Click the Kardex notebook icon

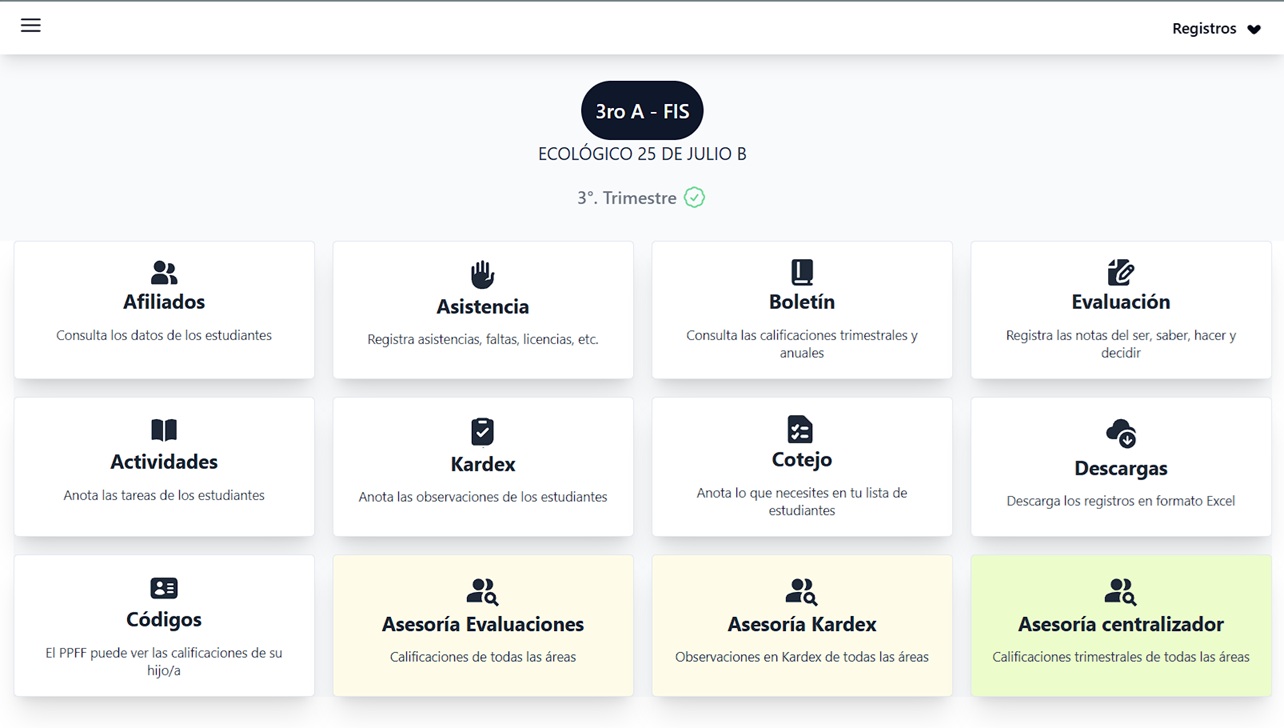pyautogui.click(x=482, y=430)
